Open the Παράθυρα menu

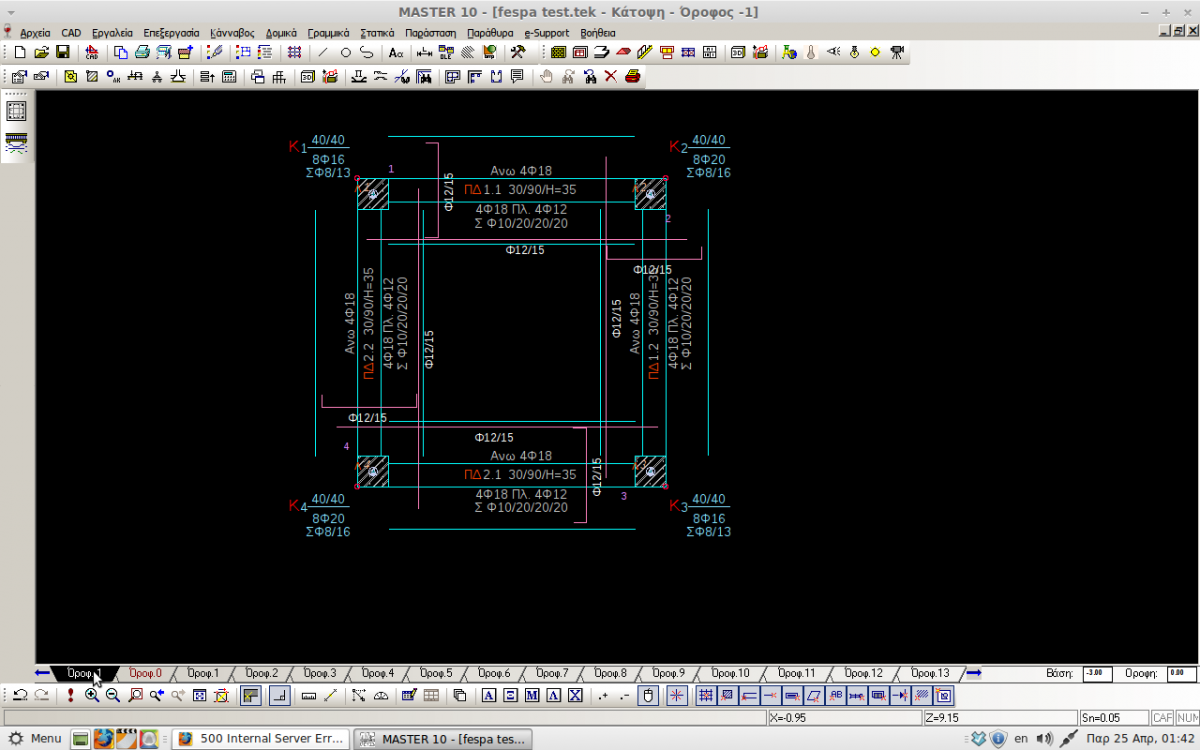pyautogui.click(x=490, y=33)
